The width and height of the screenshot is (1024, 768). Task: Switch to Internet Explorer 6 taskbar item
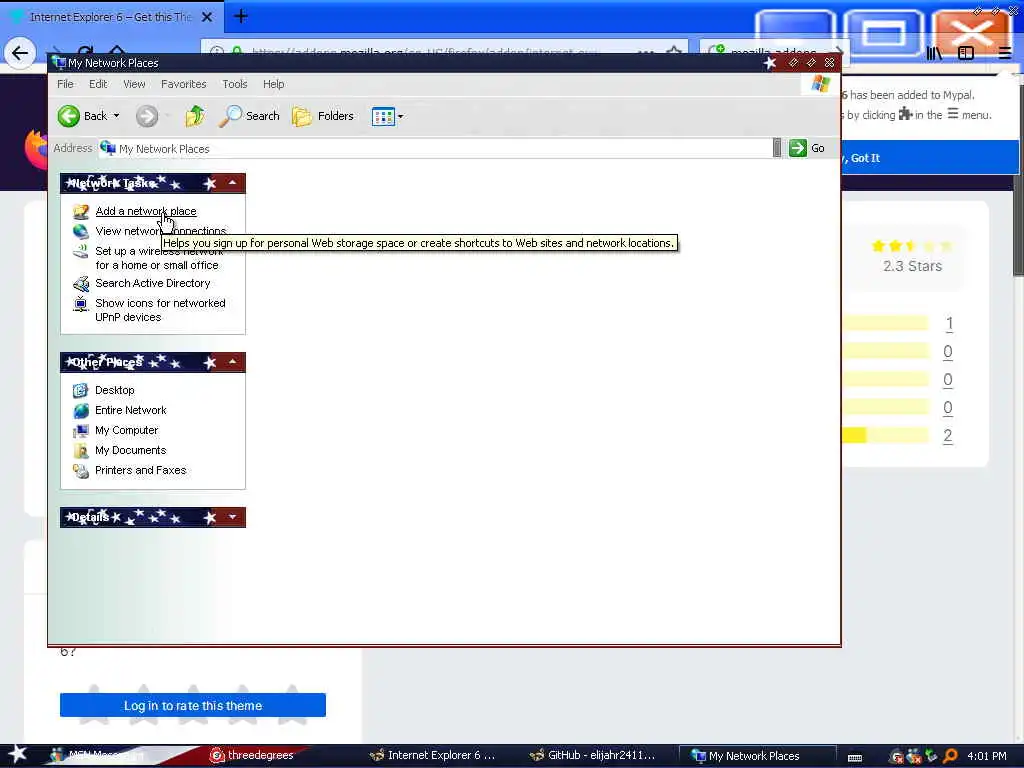(x=432, y=756)
